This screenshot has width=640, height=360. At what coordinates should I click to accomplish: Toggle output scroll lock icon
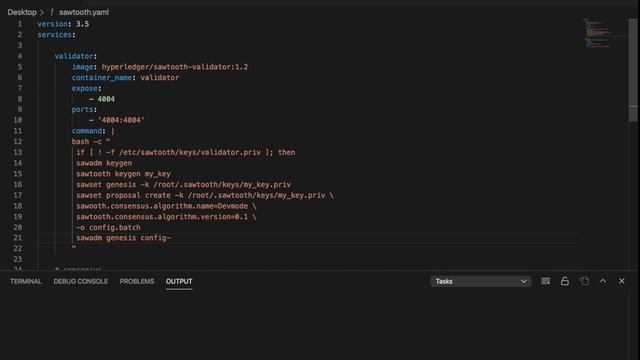click(x=564, y=281)
